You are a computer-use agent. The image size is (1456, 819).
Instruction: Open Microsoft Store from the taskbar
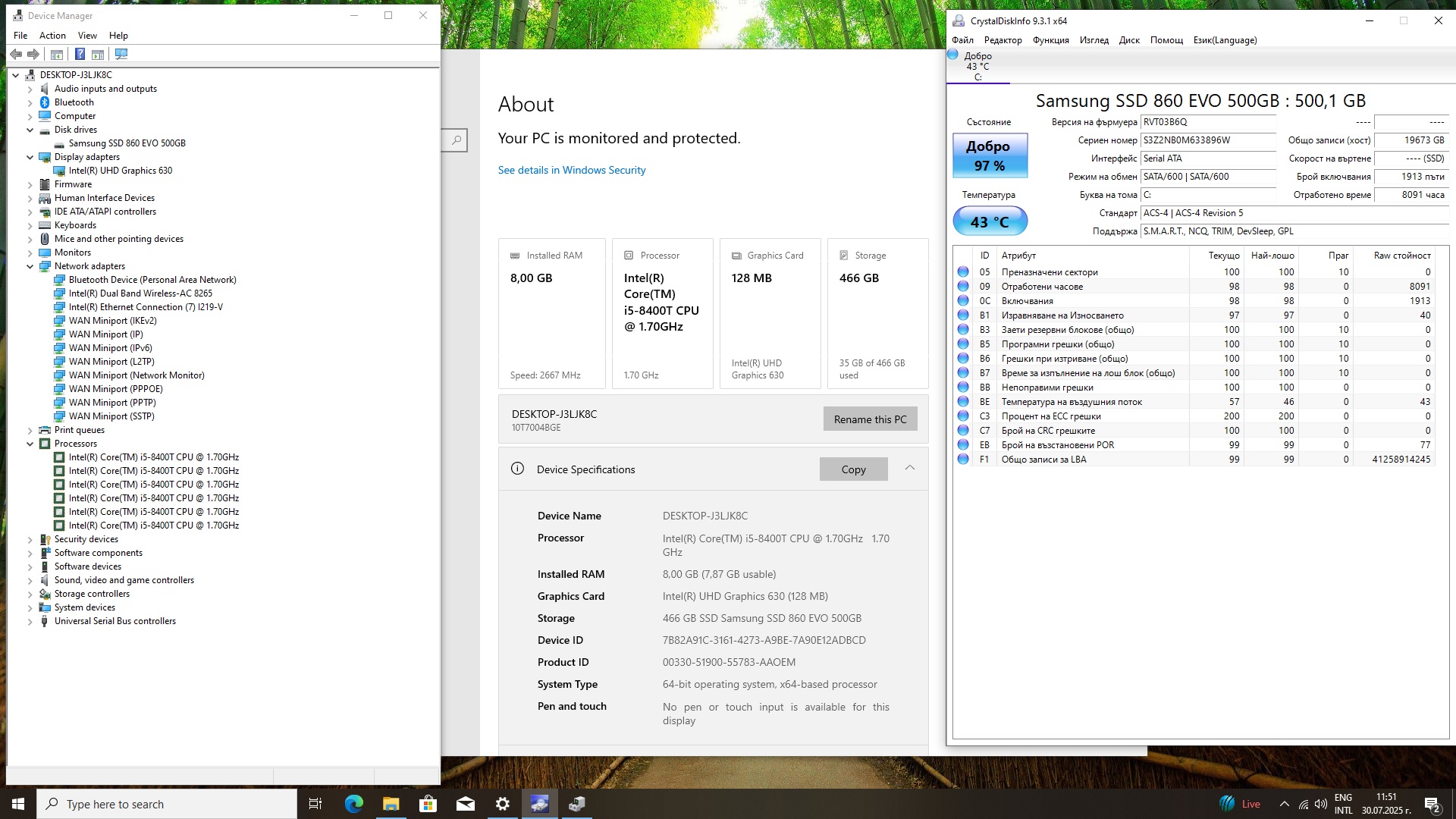tap(428, 804)
